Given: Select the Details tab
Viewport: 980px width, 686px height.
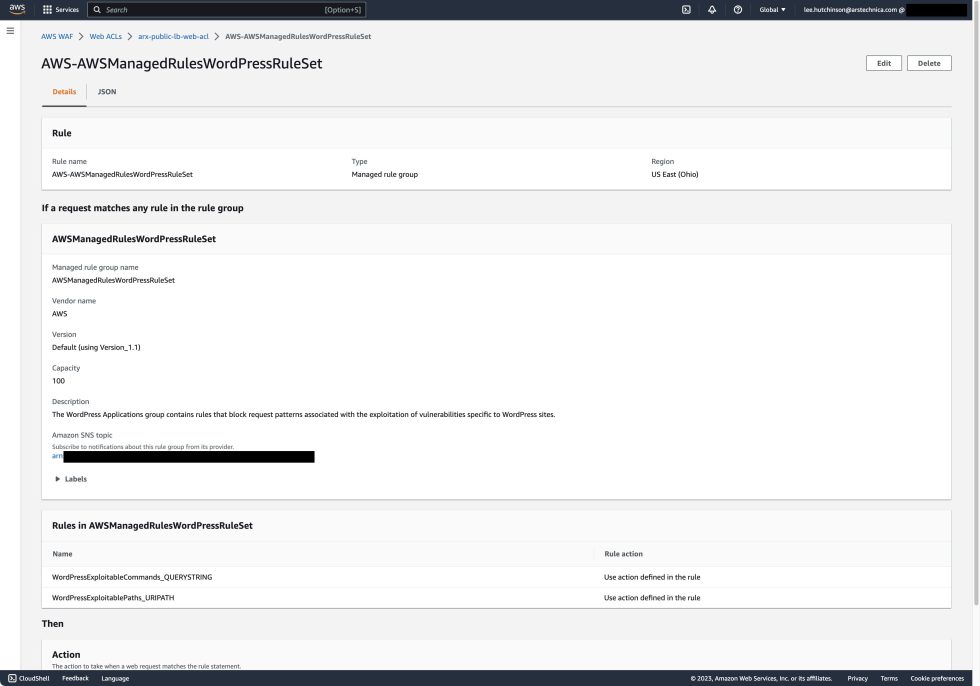Looking at the screenshot, I should click(x=64, y=91).
